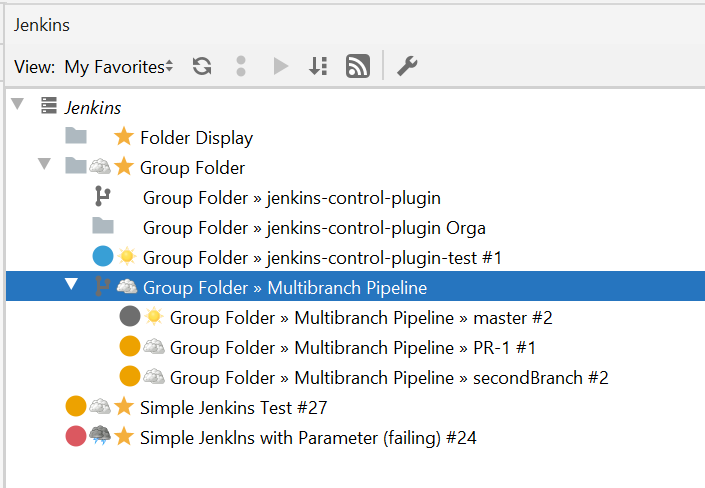Select the secondBranch #2 job
The height and width of the screenshot is (488, 705).
point(389,378)
